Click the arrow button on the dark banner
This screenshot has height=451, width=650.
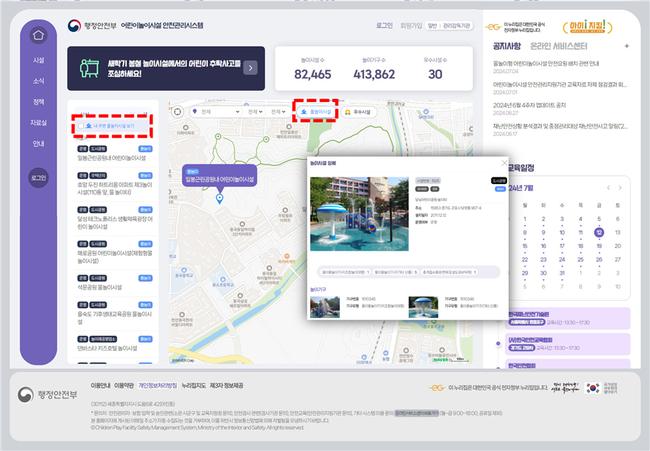(x=250, y=68)
